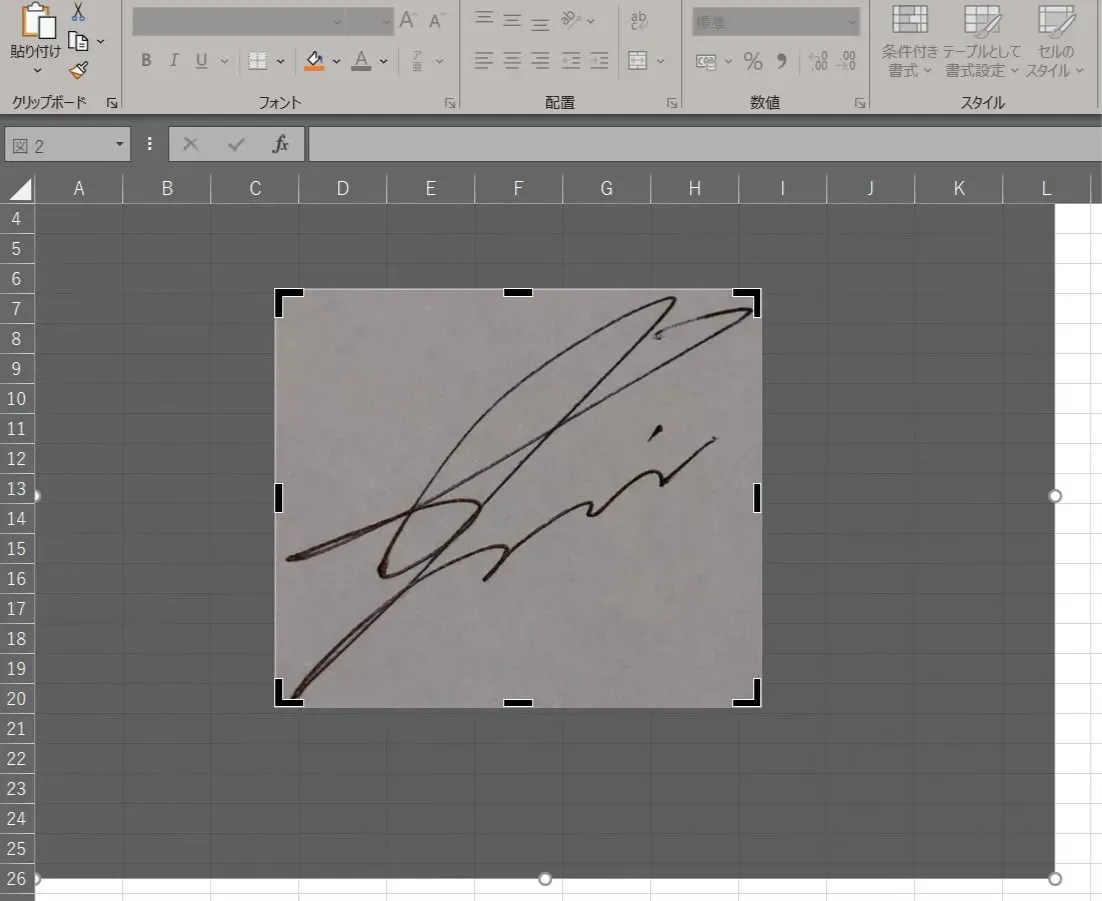This screenshot has width=1102, height=901.
Task: Open the 配置 group dialog launcher
Action: pyautogui.click(x=672, y=103)
